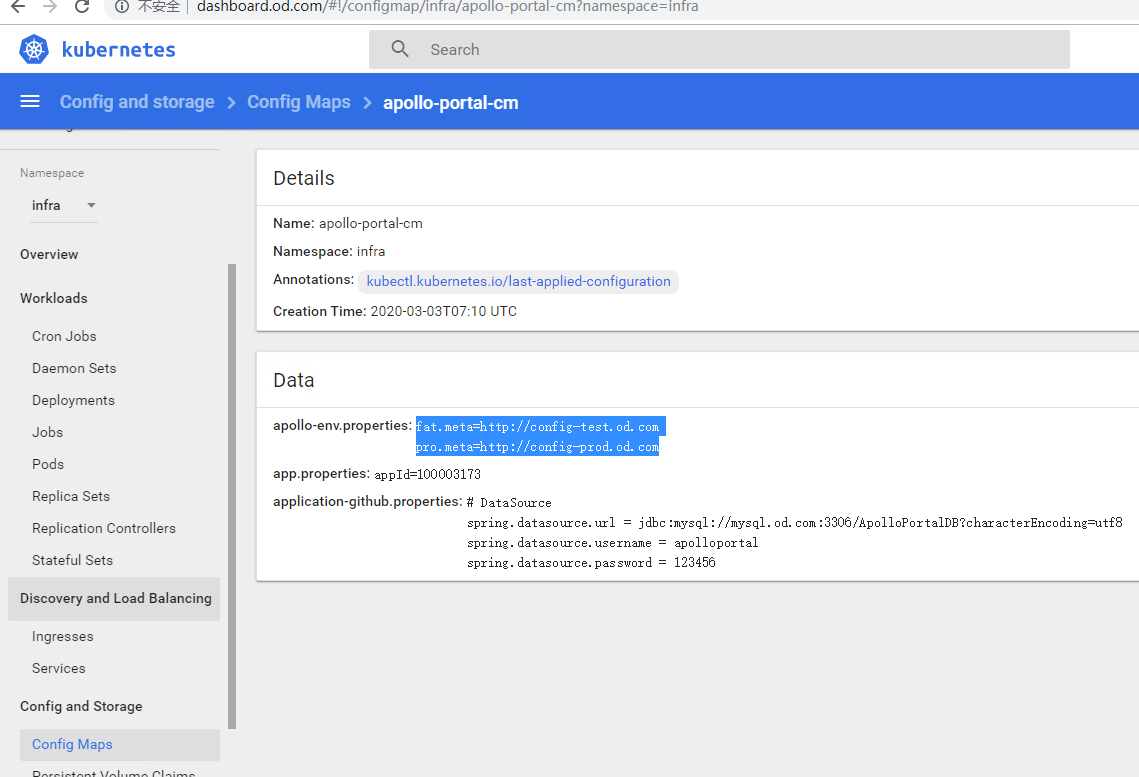
Task: Go to Config Maps breadcrumb
Action: (299, 102)
